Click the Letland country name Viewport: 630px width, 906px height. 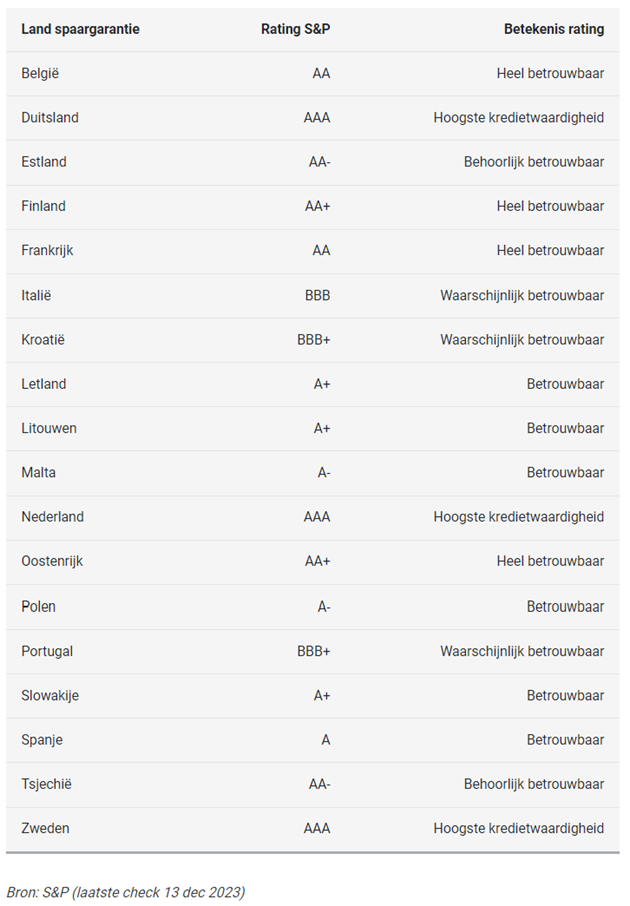tap(44, 384)
